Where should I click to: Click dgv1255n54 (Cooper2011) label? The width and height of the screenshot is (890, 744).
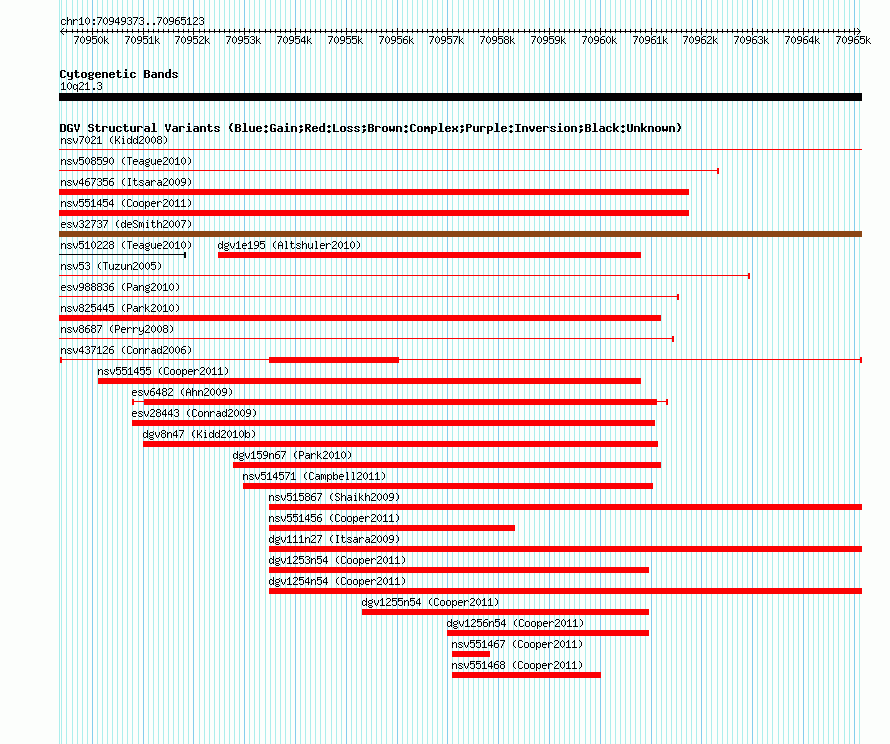pos(430,602)
